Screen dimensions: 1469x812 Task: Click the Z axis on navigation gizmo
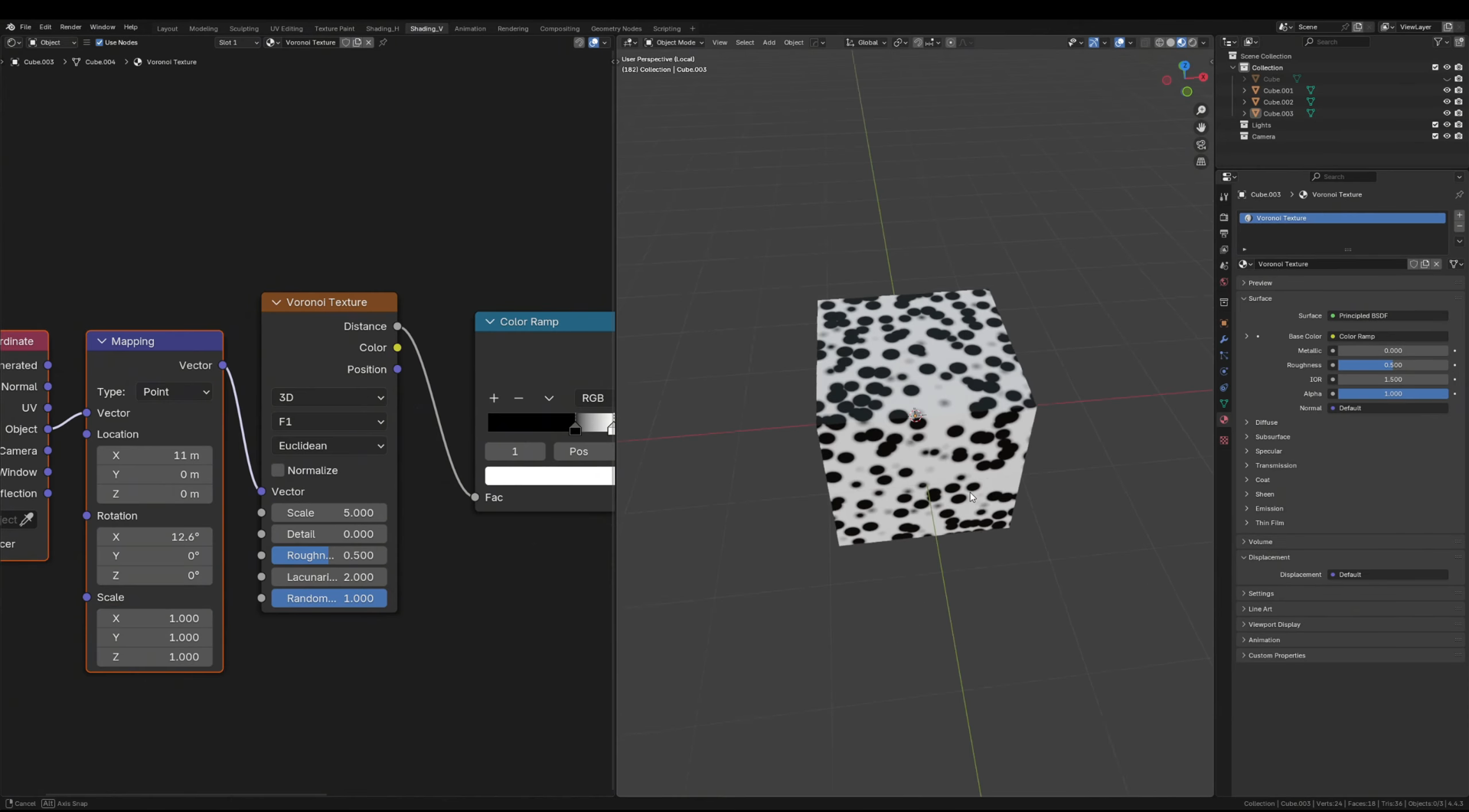click(x=1184, y=67)
